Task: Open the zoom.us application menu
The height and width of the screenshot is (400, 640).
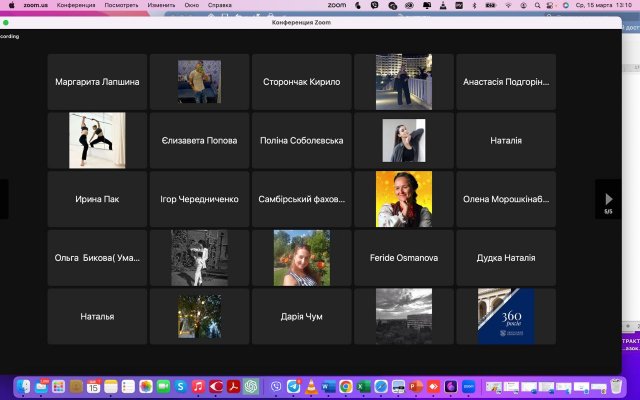Action: pos(36,5)
